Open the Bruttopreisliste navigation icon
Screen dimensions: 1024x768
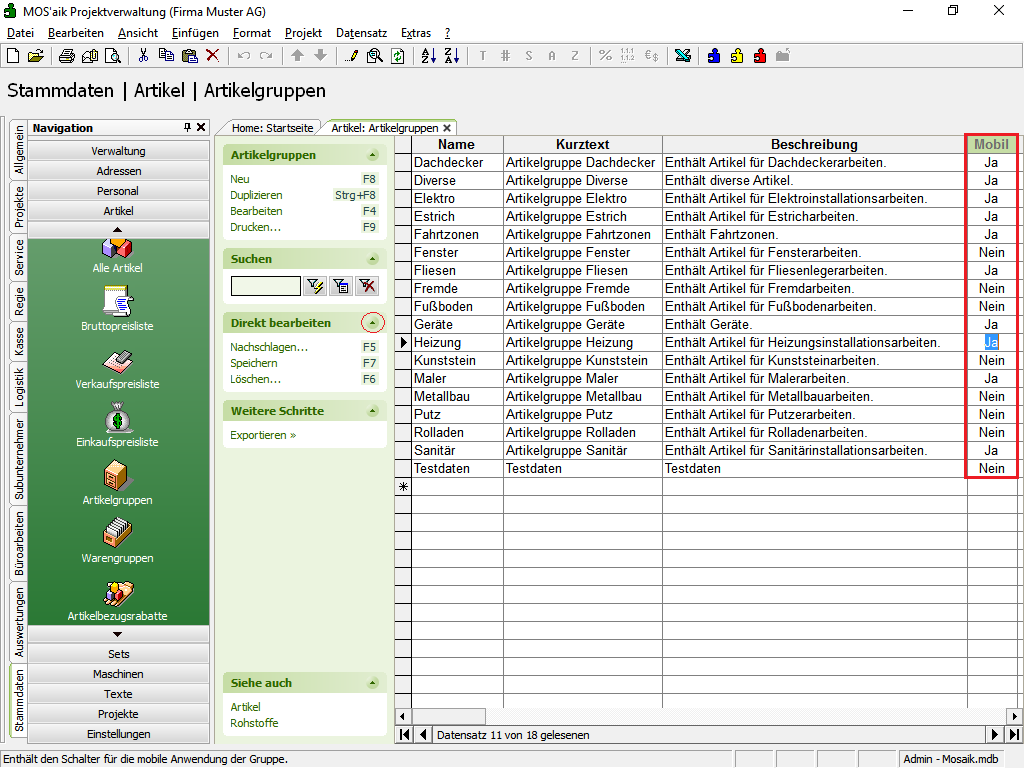tap(118, 300)
